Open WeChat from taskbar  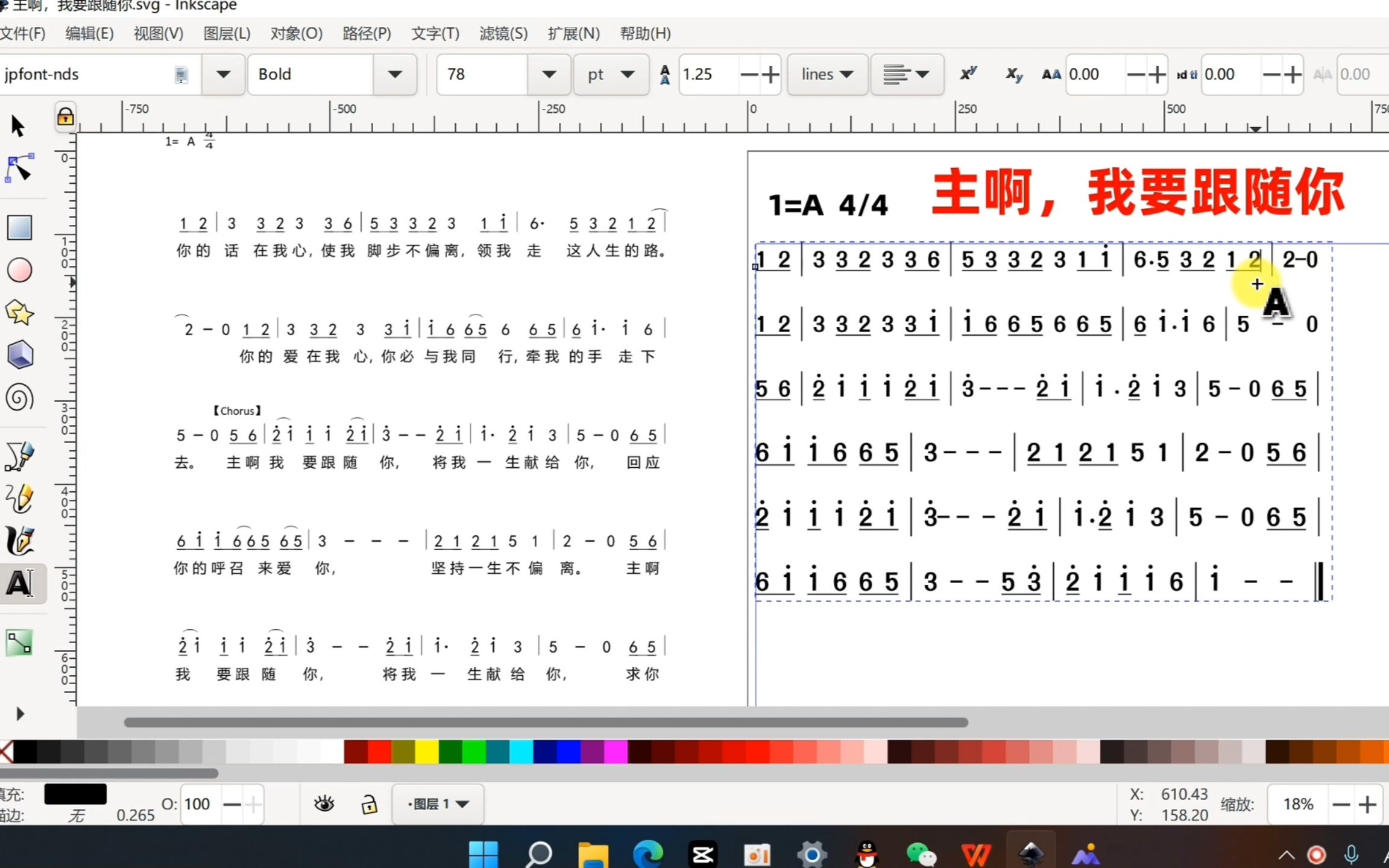click(x=921, y=854)
